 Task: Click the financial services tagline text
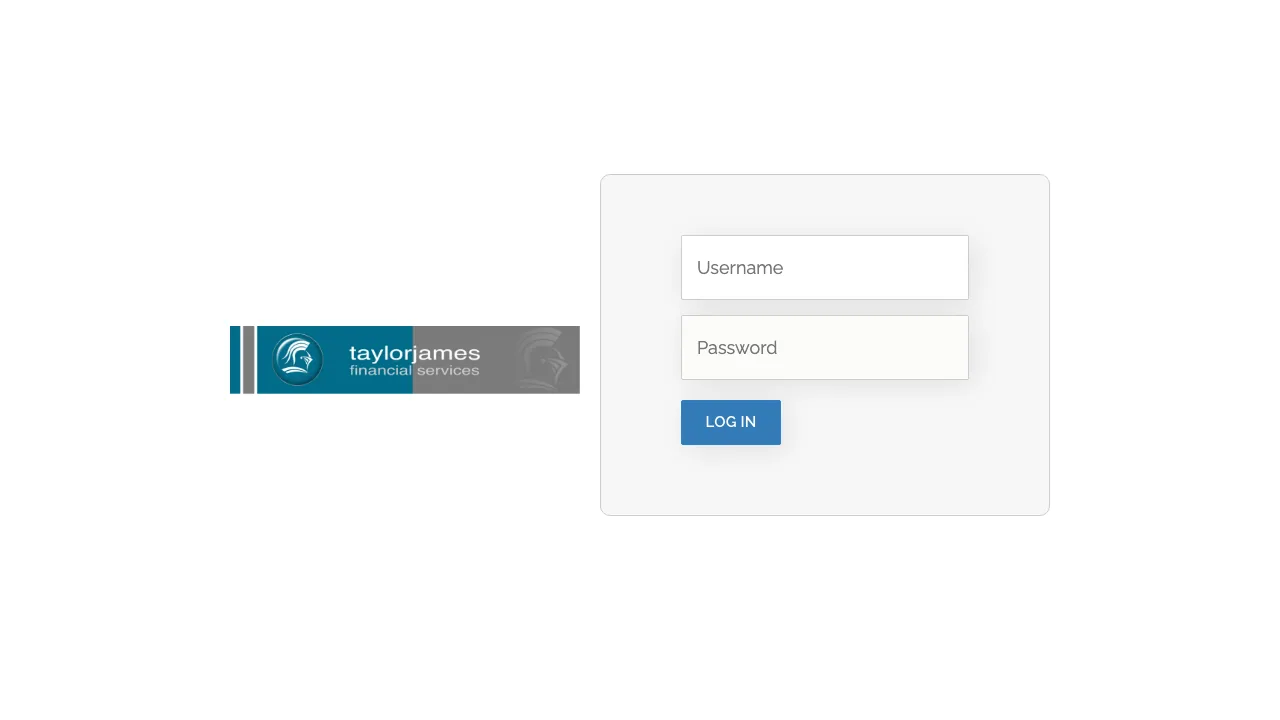tap(414, 370)
